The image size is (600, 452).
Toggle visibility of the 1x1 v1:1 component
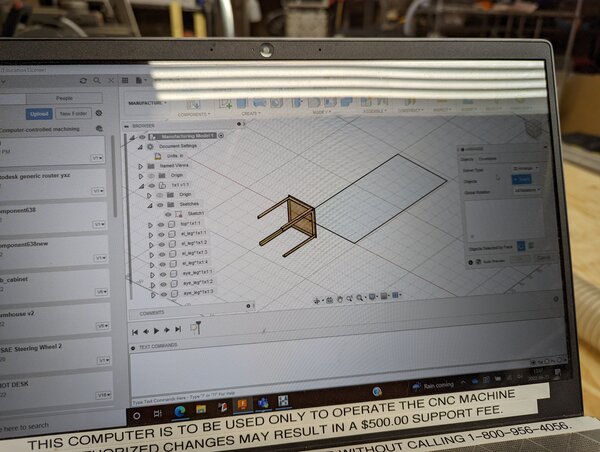[152, 186]
